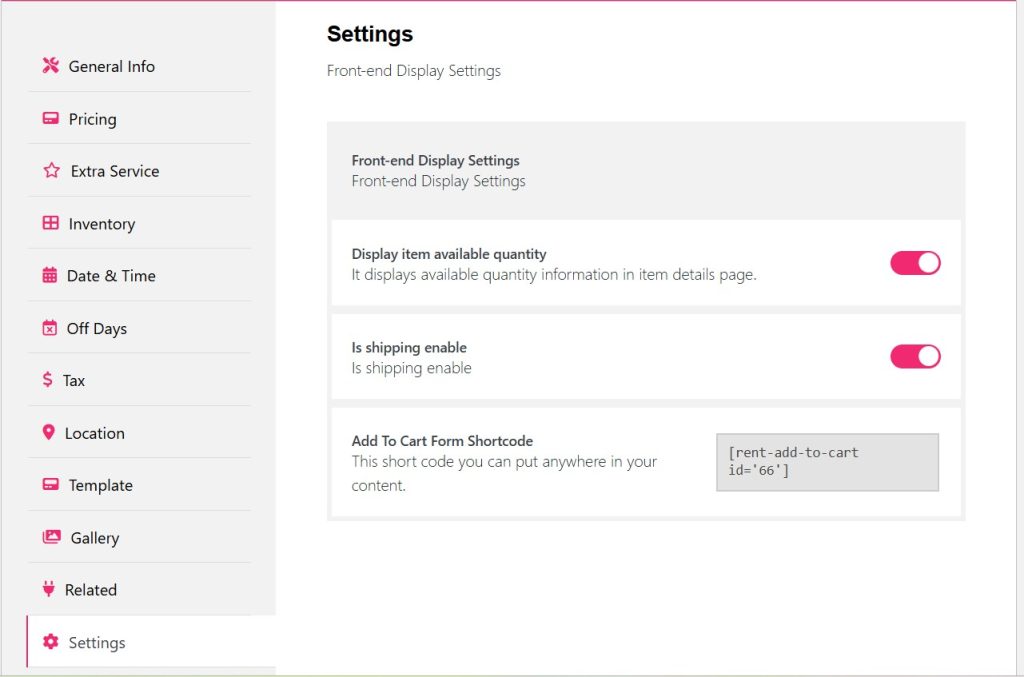Disable display item available quantity toggle
Viewport: 1024px width, 677px height.
[x=915, y=263]
